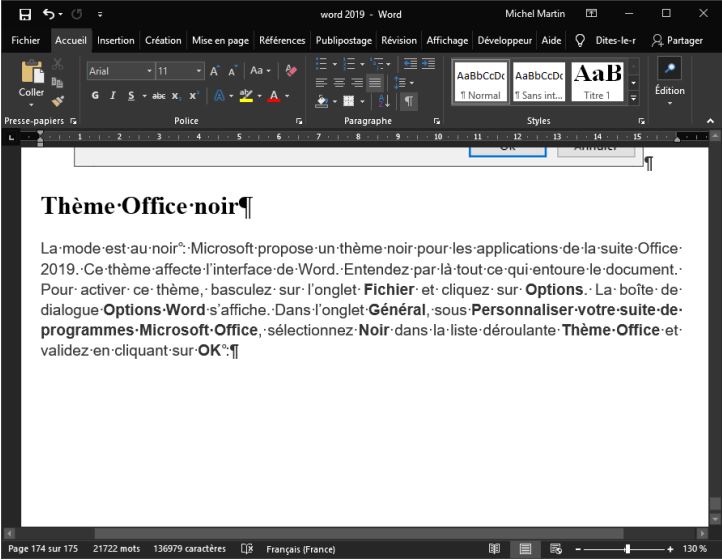
Task: Select the Format Painter brush icon
Action: (57, 101)
